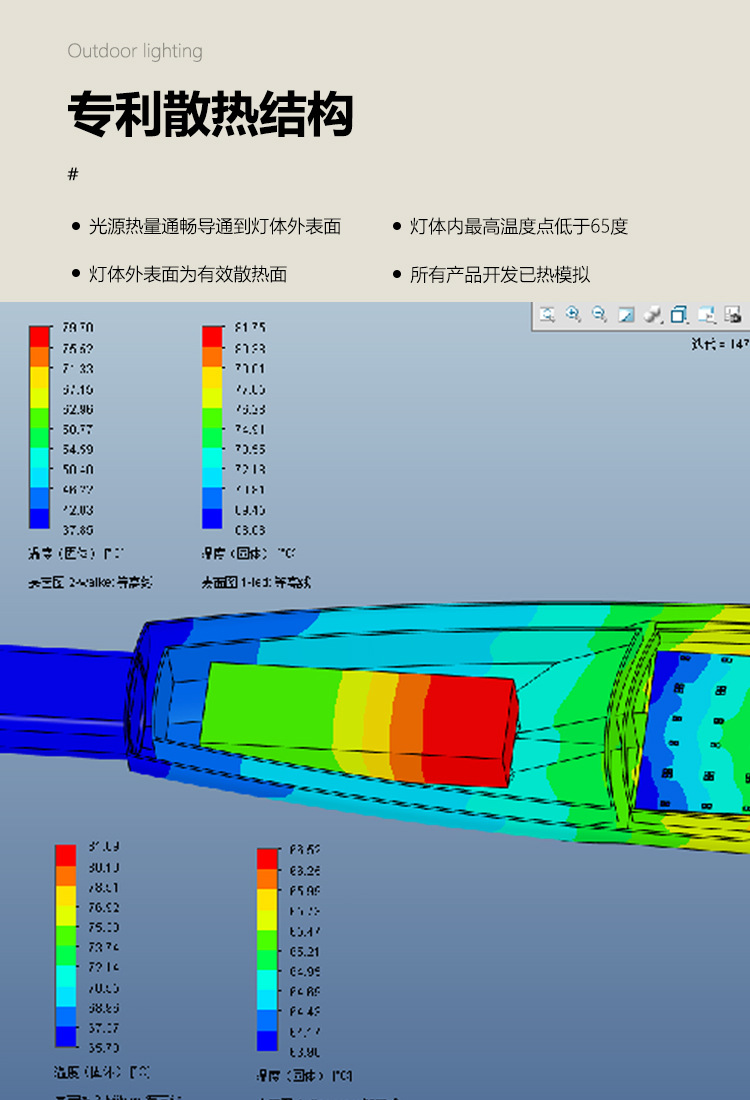750x1100 pixels.
Task: Click the green section of driver block
Action: click(270, 712)
